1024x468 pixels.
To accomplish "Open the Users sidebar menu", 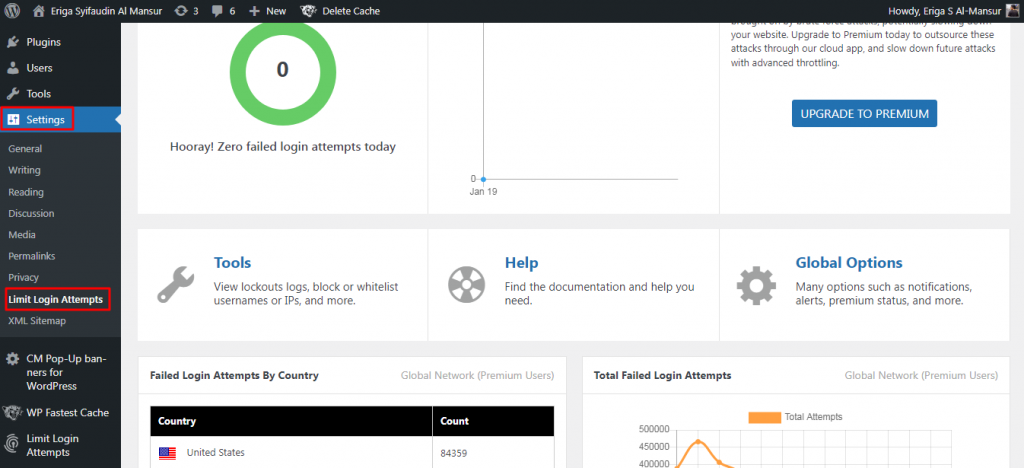I will click(40, 68).
